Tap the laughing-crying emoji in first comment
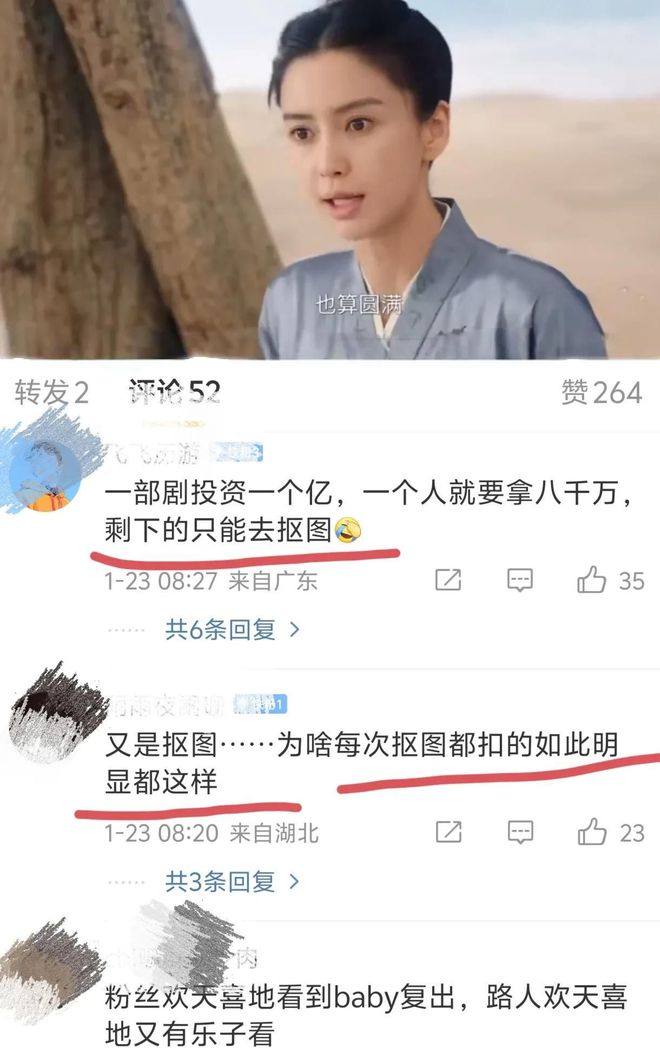The width and height of the screenshot is (660, 1056). [x=348, y=531]
